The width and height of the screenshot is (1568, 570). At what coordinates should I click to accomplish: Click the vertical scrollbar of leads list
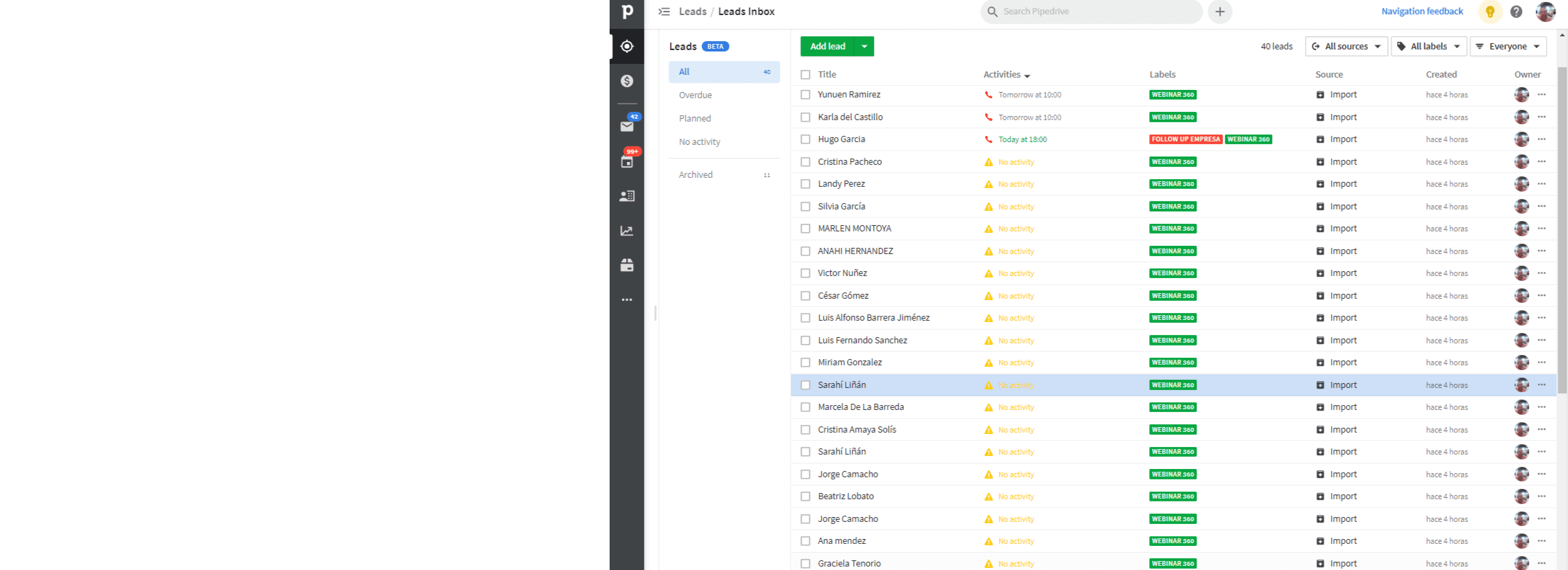(1562, 230)
